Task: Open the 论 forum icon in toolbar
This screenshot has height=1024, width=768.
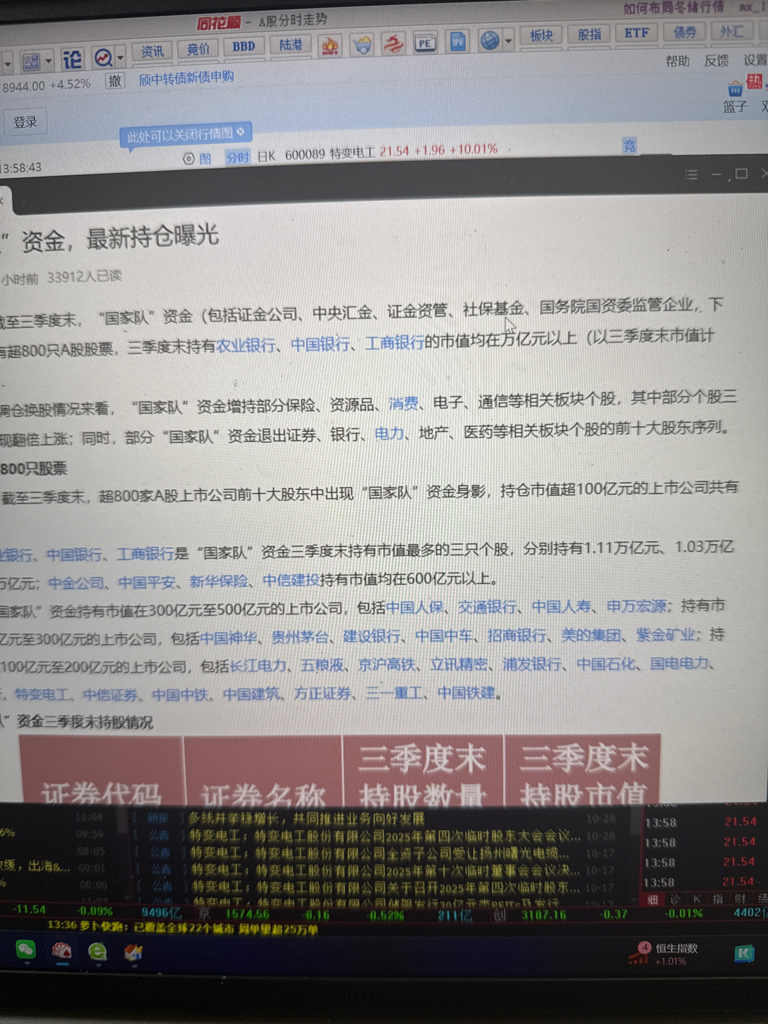Action: (72, 59)
